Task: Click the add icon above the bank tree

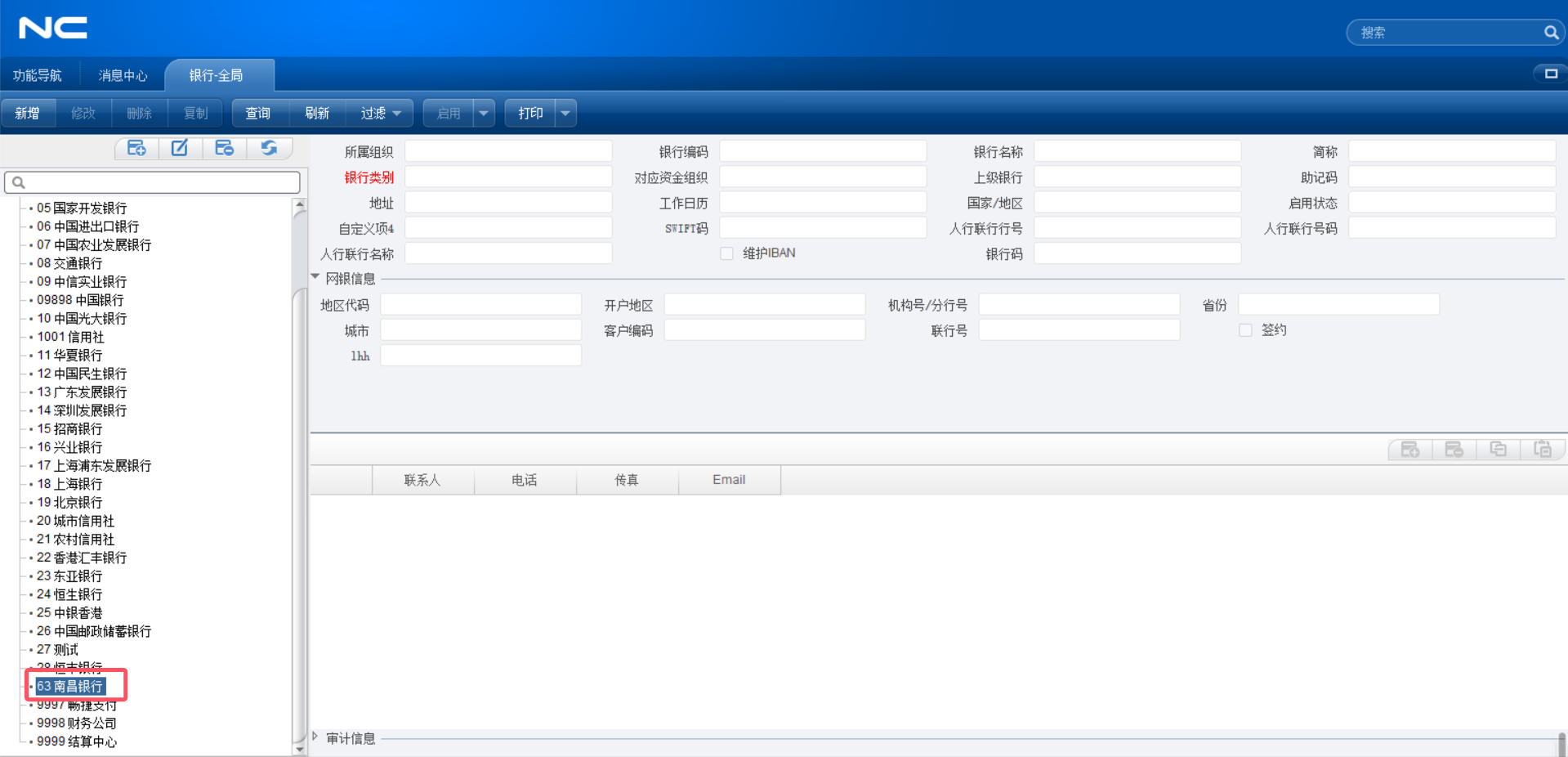Action: 136,148
